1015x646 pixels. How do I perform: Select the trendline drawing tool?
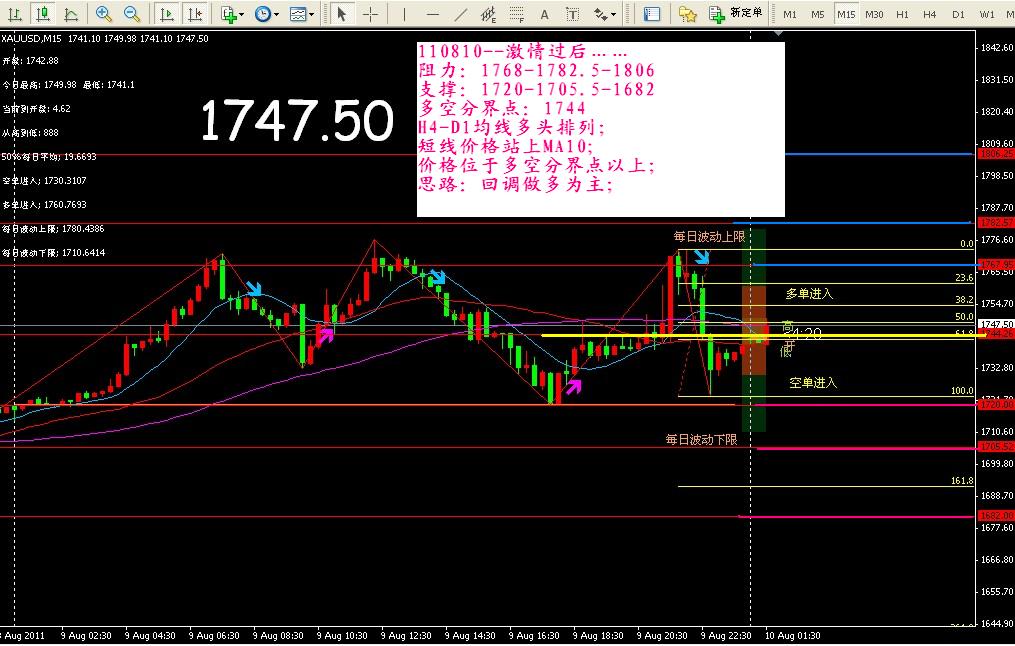click(460, 14)
